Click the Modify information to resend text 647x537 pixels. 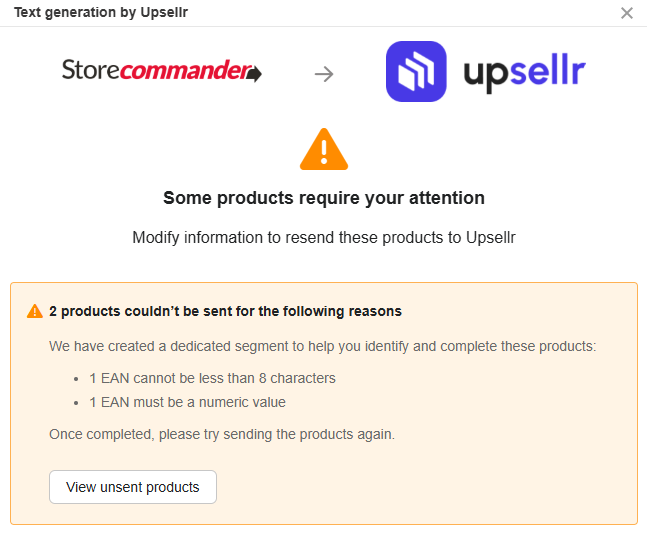tap(324, 238)
